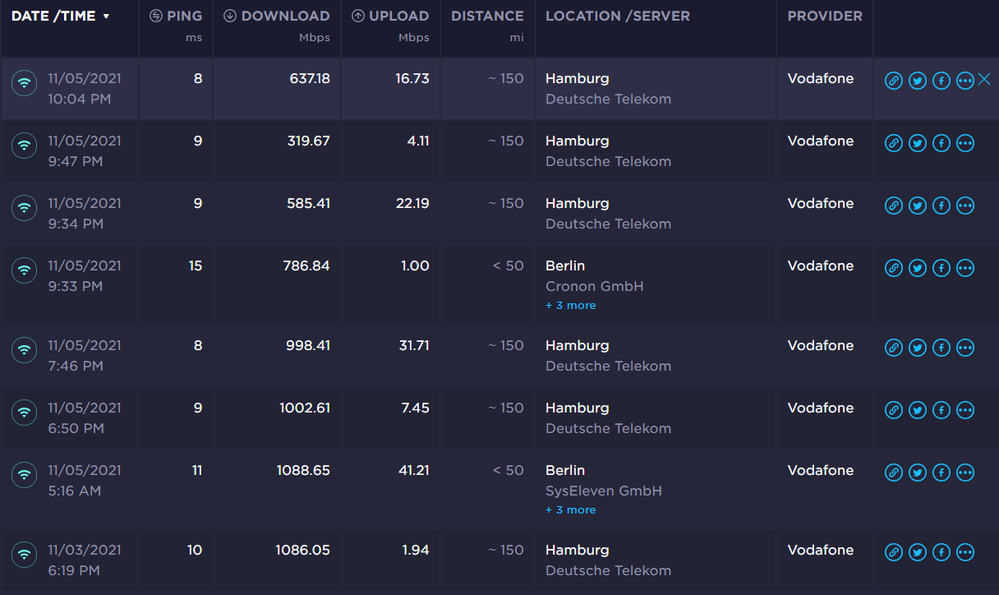Click SysEleven GmbH server name
999x595 pixels.
point(603,491)
